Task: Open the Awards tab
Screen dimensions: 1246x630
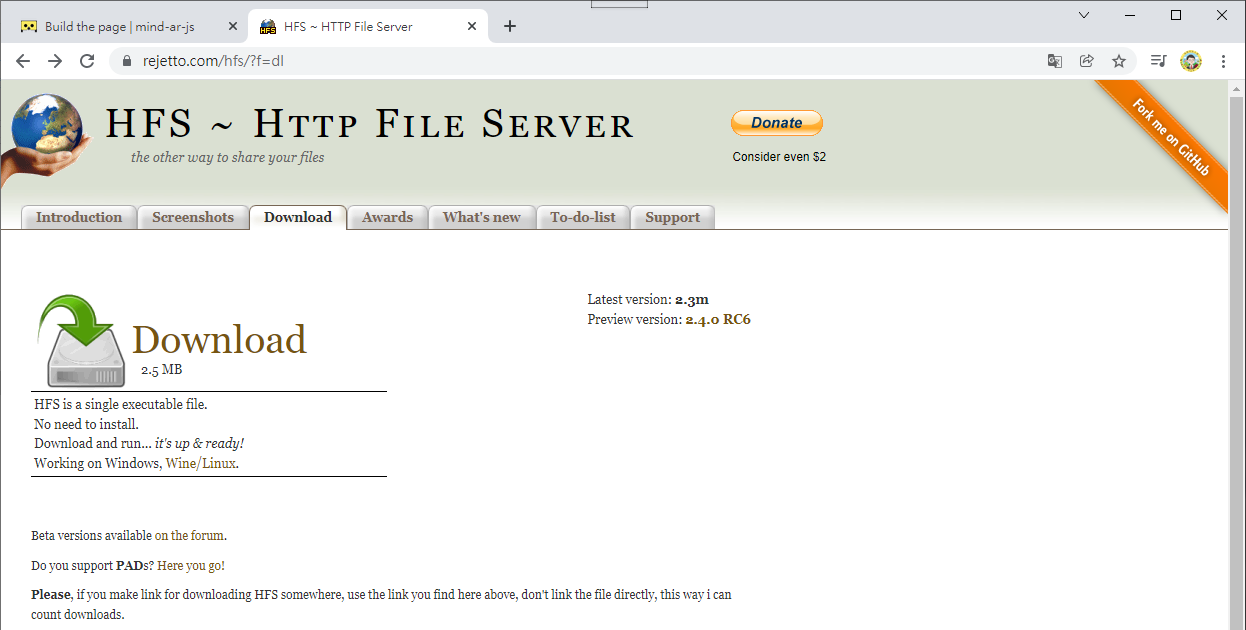Action: pyautogui.click(x=388, y=217)
